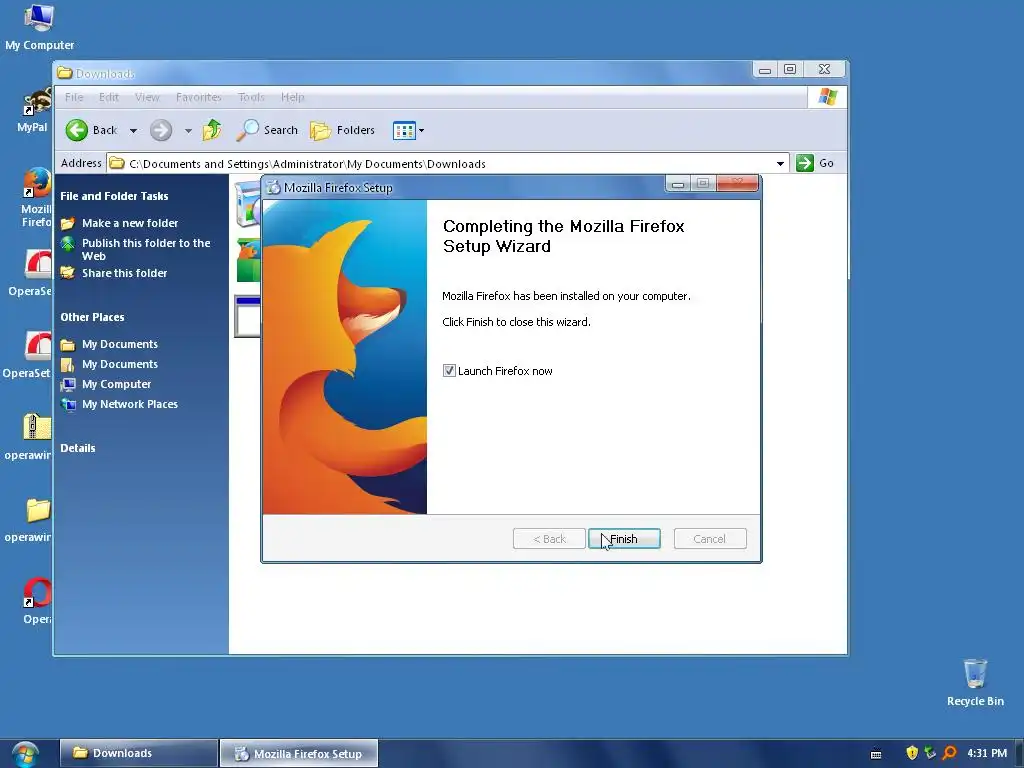Click the orange magnifier tray icon
Screen dimensions: 1024x768
(950, 753)
